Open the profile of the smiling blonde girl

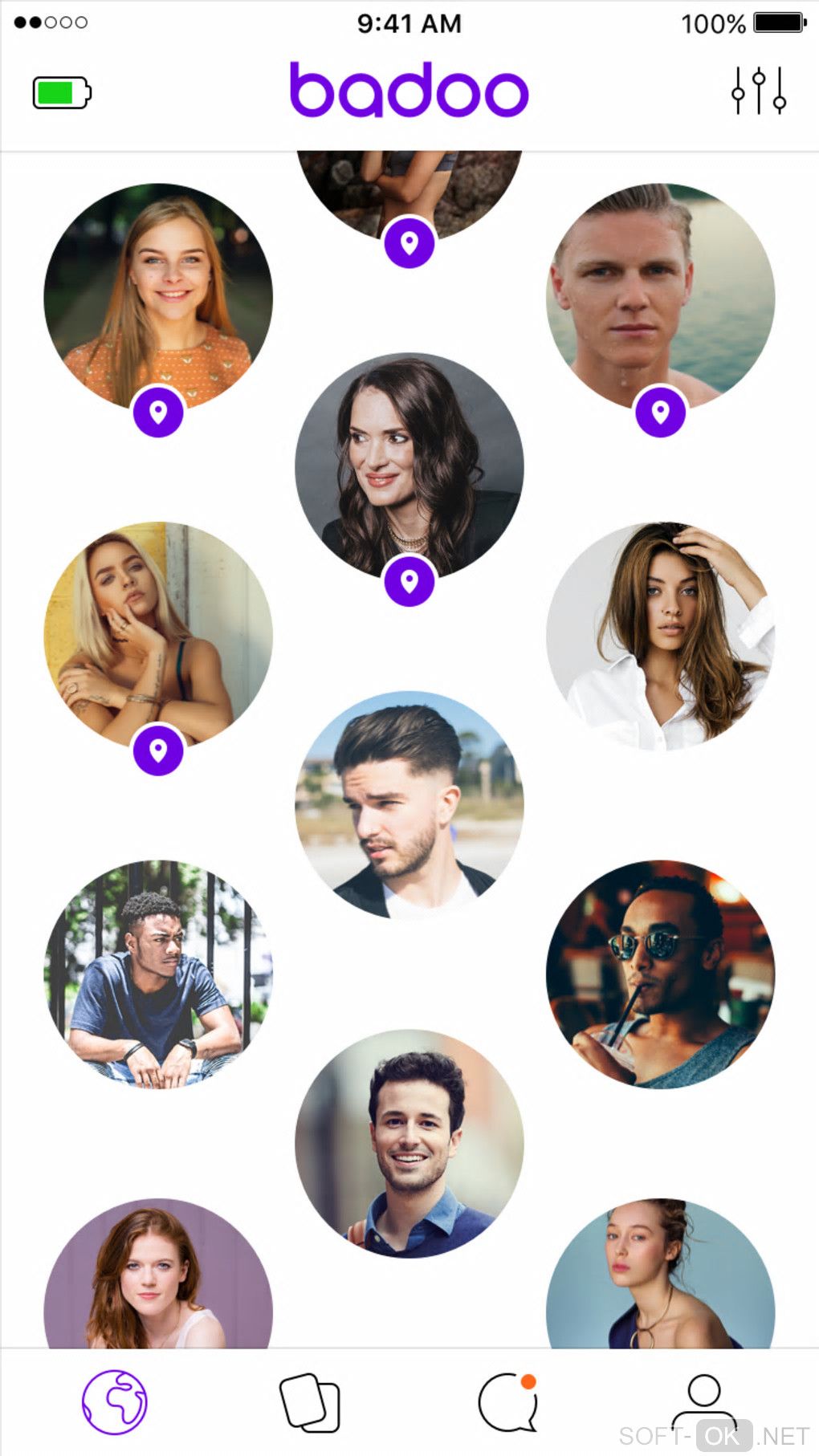click(158, 297)
